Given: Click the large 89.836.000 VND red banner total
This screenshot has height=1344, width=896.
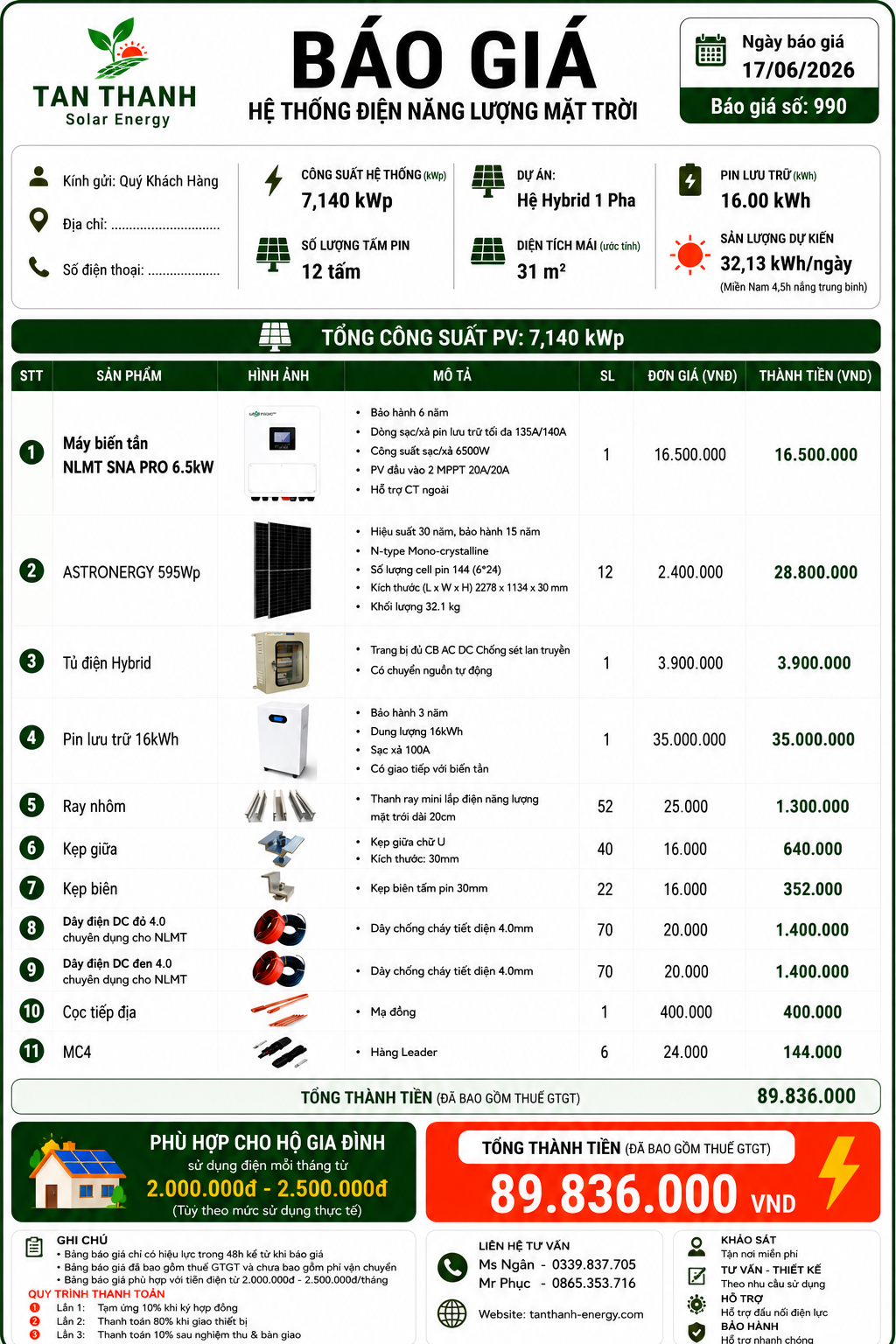Looking at the screenshot, I should (x=642, y=1194).
